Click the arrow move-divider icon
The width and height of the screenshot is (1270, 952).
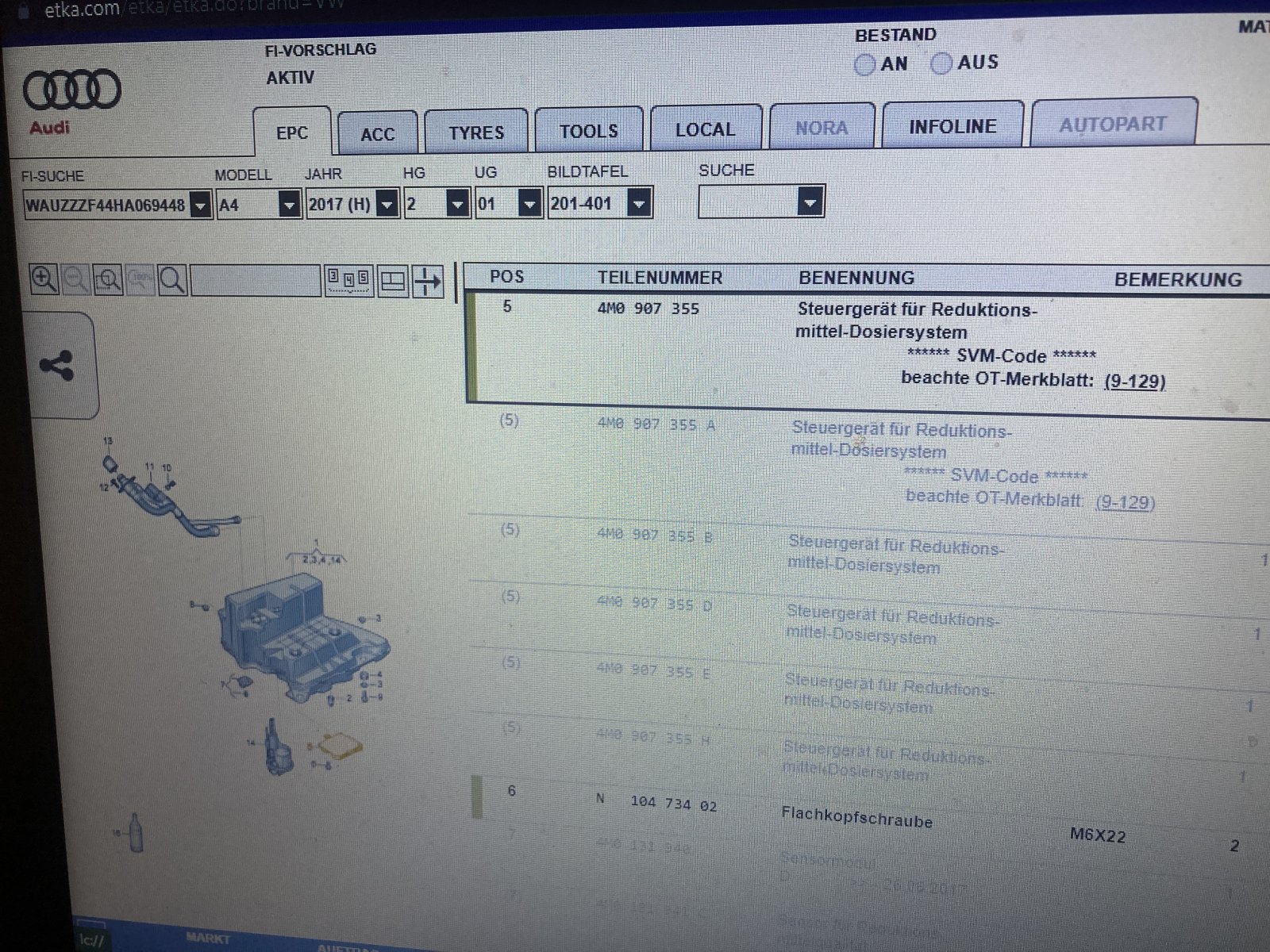pos(428,281)
